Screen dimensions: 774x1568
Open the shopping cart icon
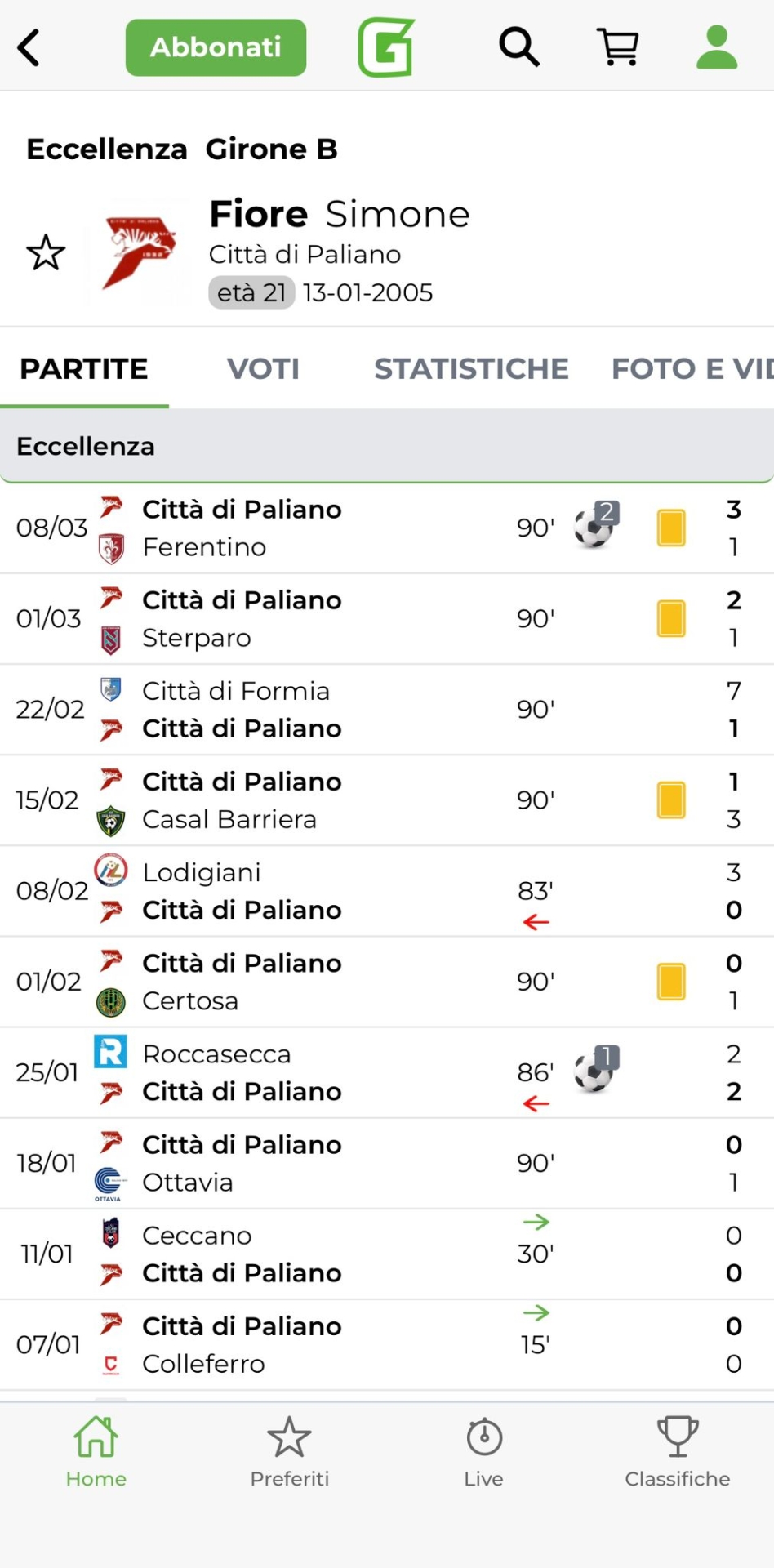(618, 47)
